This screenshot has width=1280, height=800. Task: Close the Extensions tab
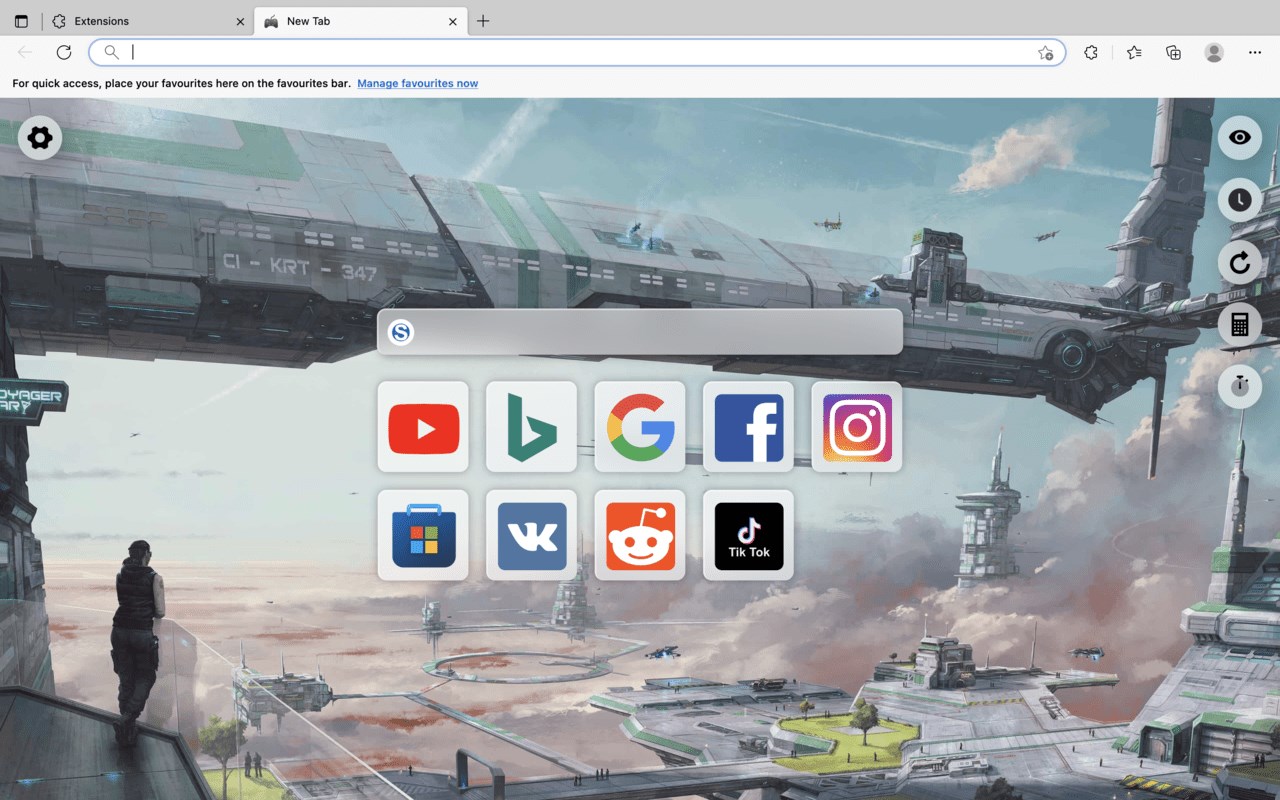click(x=240, y=21)
